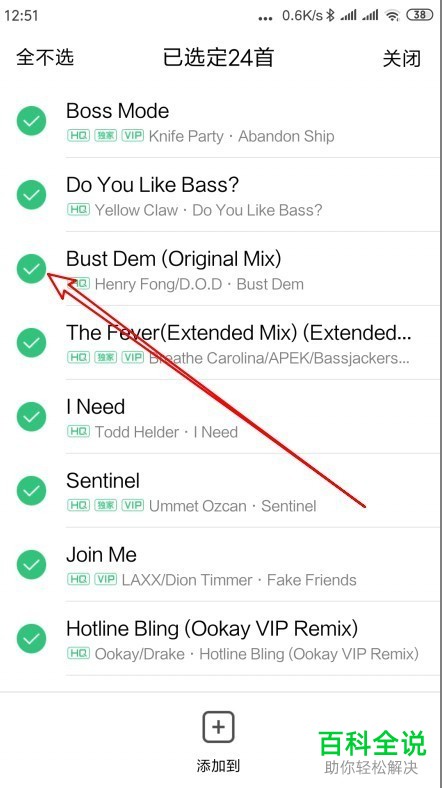
Task: Click the HQ badge next to Yellow Claw
Action: click(x=78, y=210)
